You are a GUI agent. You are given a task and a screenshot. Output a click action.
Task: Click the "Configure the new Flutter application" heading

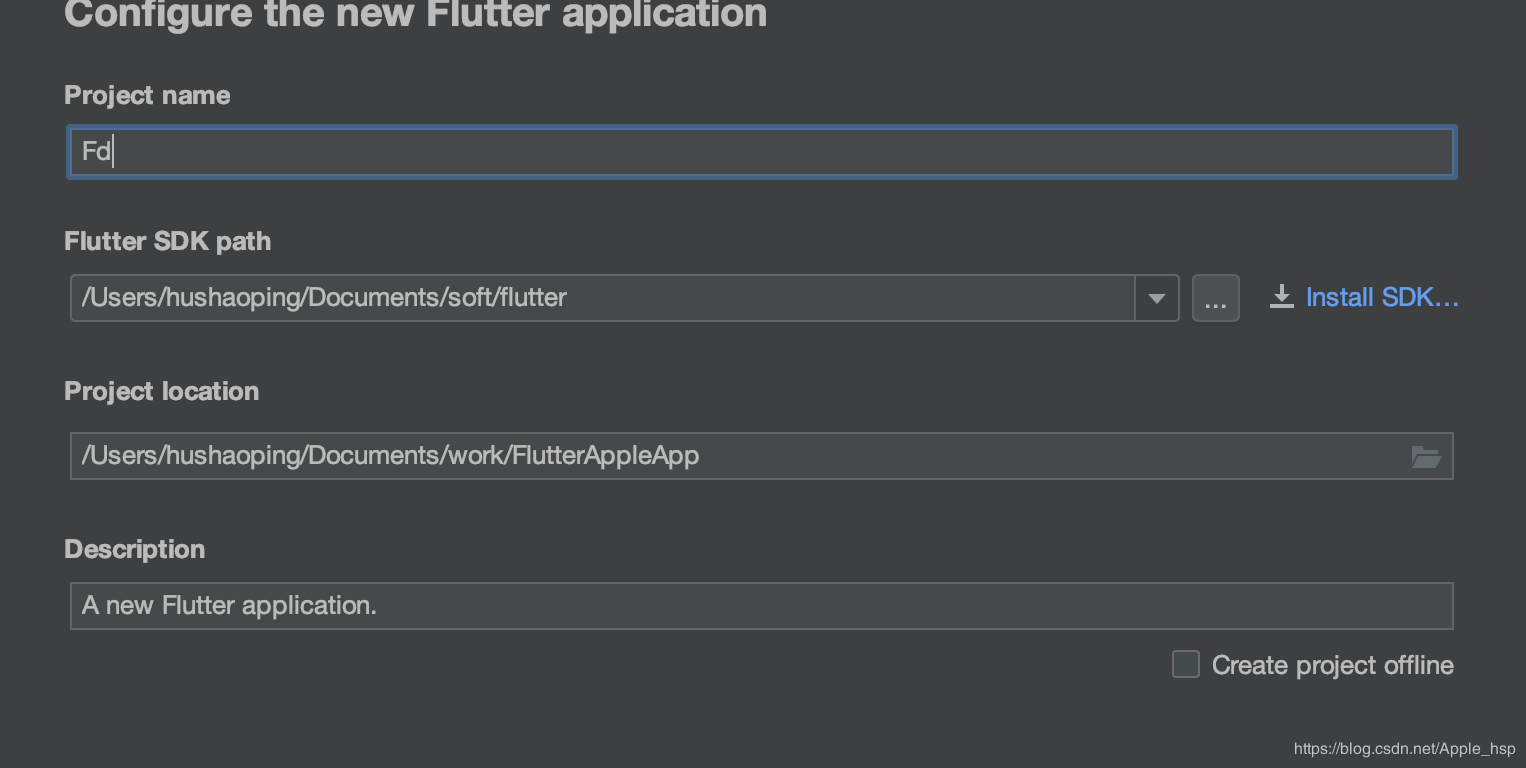pyautogui.click(x=415, y=14)
